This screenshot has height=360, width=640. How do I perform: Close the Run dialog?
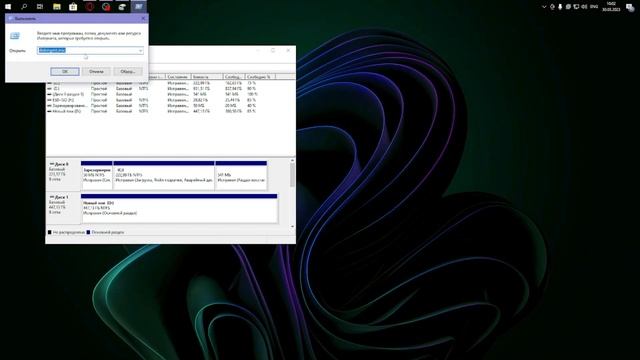coord(143,18)
